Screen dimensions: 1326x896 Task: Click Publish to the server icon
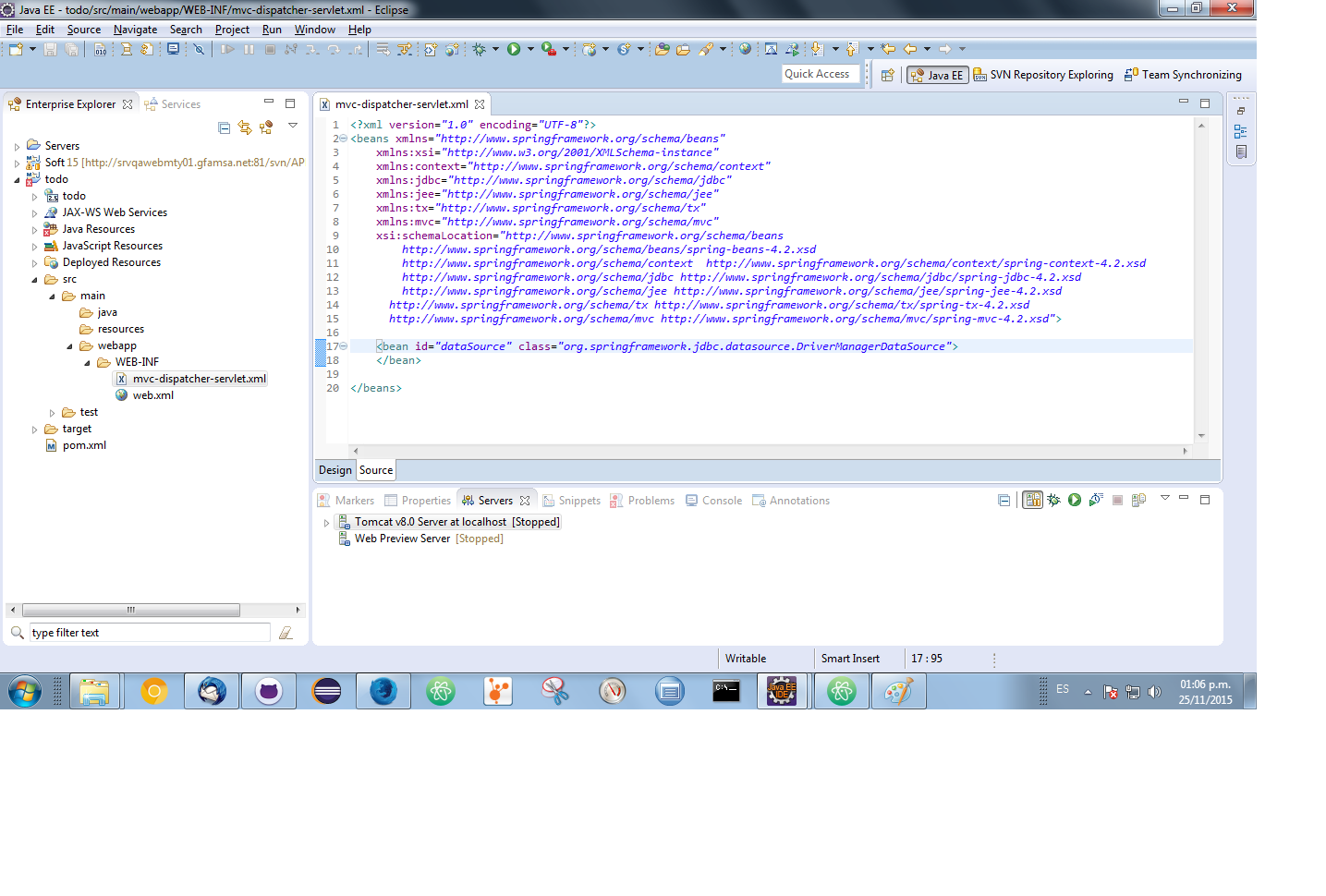click(1138, 500)
